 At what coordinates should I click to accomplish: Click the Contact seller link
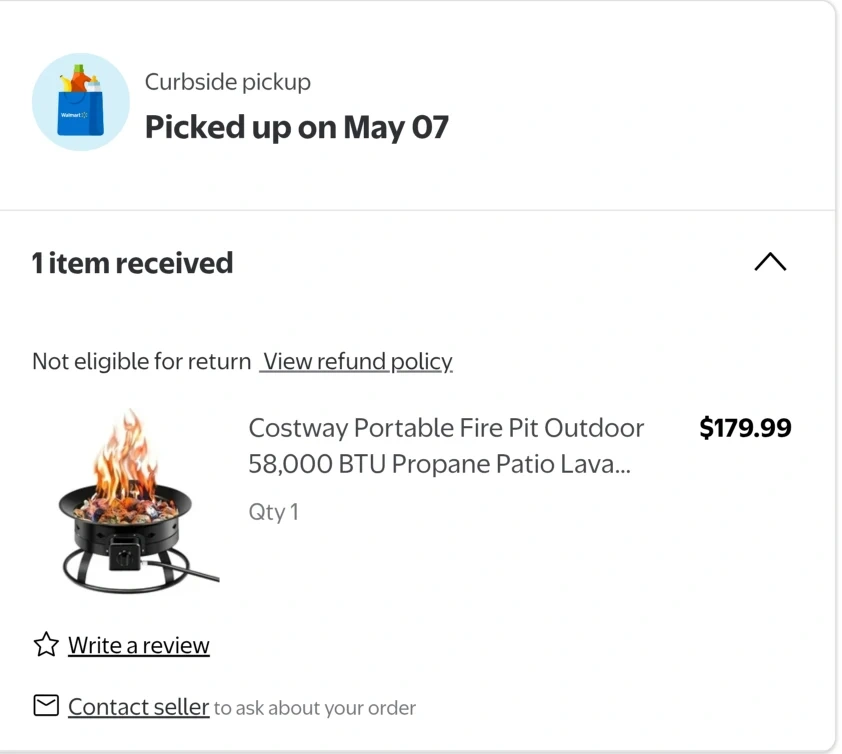138,708
